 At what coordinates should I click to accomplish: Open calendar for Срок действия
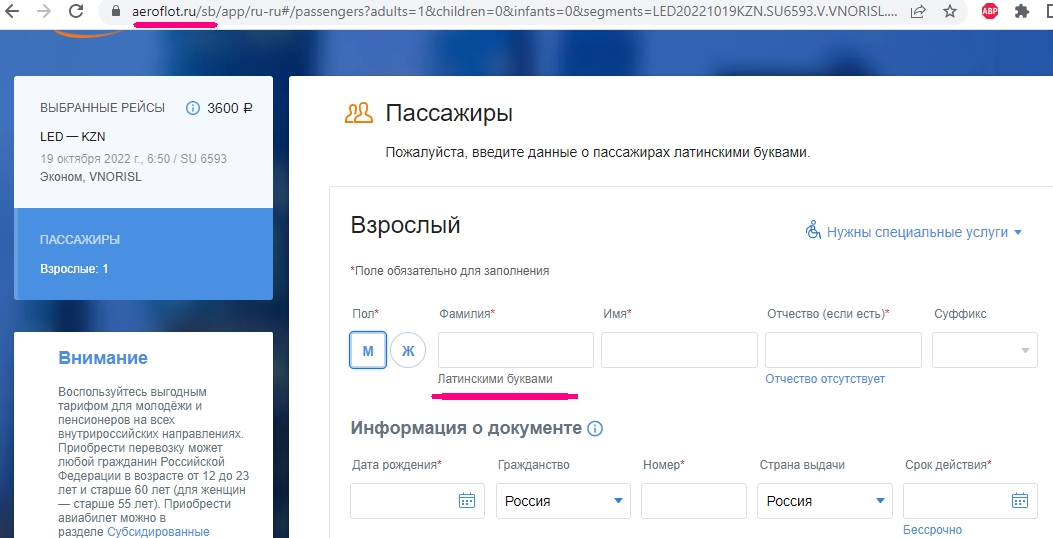(x=1019, y=500)
